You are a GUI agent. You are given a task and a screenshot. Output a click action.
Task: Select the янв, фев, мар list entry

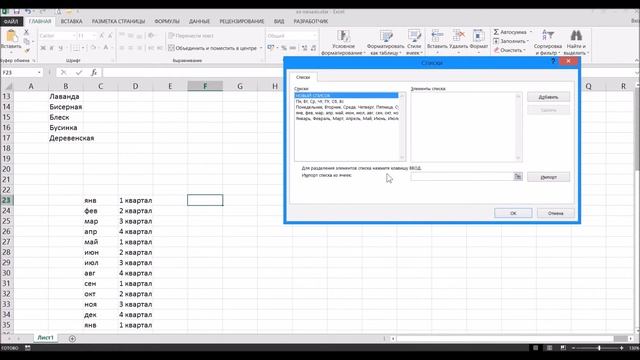346,113
